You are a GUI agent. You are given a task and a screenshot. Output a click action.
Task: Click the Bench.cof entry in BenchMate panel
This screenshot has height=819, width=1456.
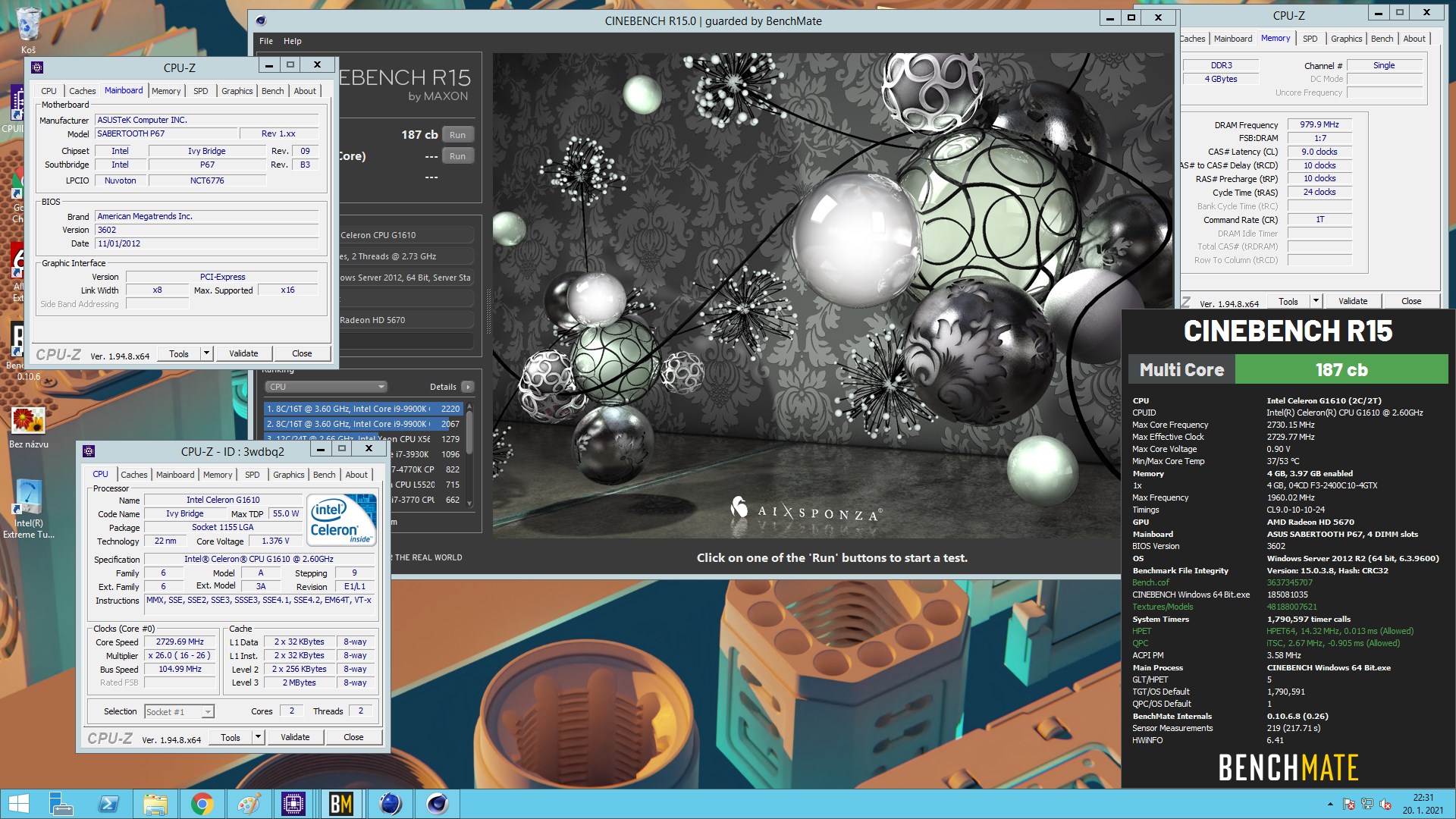[x=1150, y=582]
